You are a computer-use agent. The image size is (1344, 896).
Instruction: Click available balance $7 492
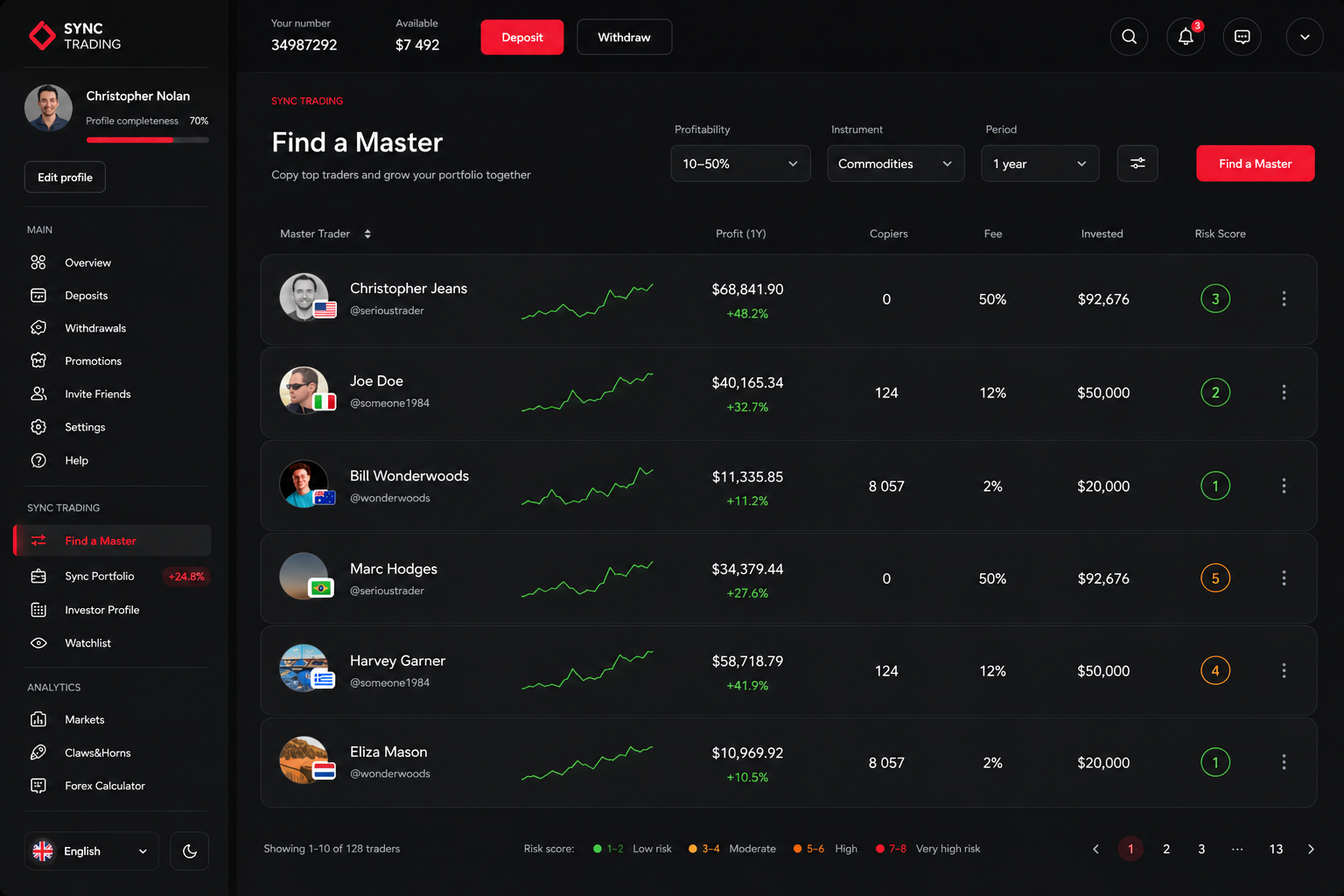pyautogui.click(x=417, y=45)
